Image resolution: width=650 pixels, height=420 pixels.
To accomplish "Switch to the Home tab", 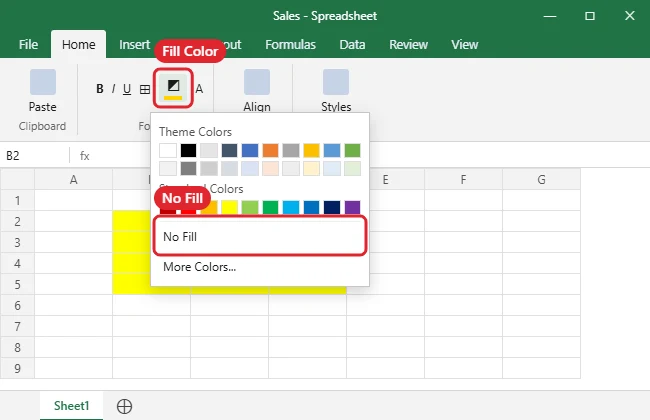I will point(79,44).
